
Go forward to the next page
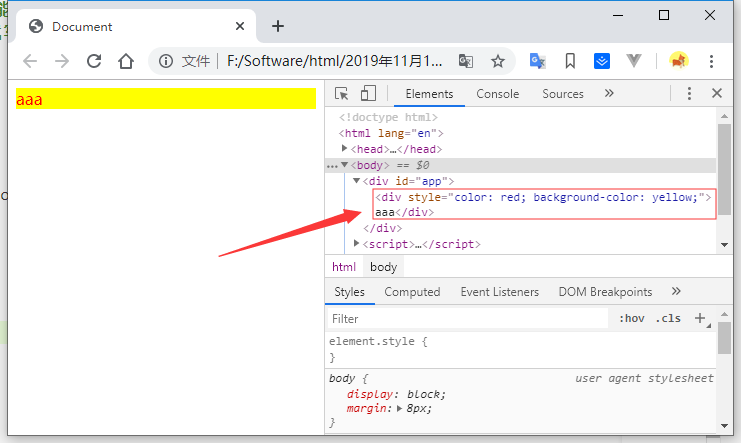click(62, 61)
